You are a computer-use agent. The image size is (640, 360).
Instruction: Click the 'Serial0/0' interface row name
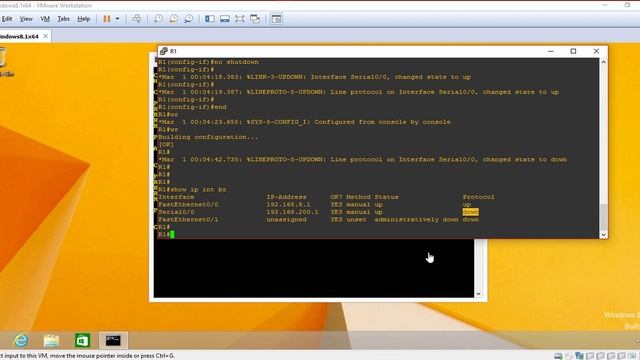(176, 212)
